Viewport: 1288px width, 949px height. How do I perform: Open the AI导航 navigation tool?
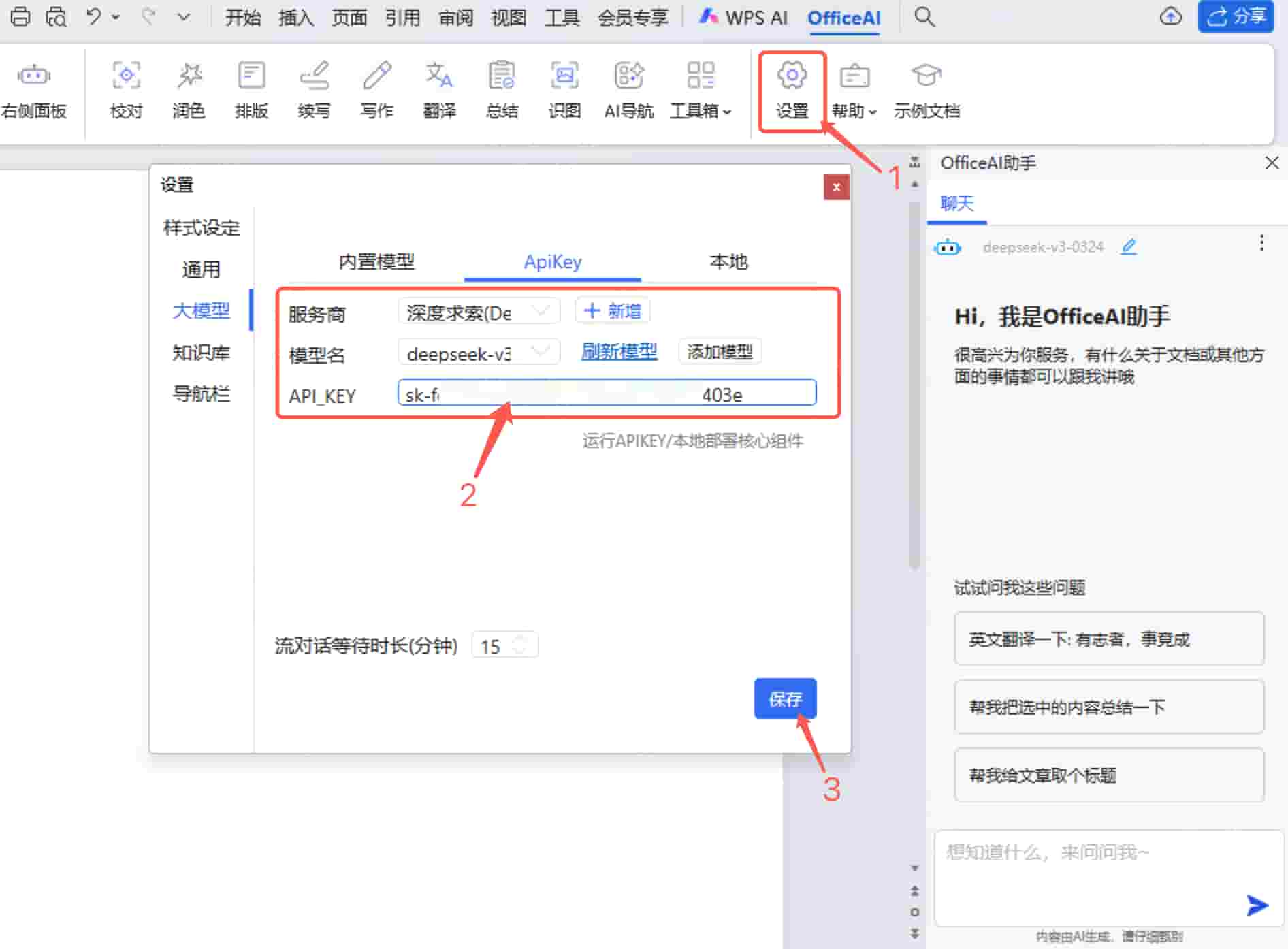(628, 89)
